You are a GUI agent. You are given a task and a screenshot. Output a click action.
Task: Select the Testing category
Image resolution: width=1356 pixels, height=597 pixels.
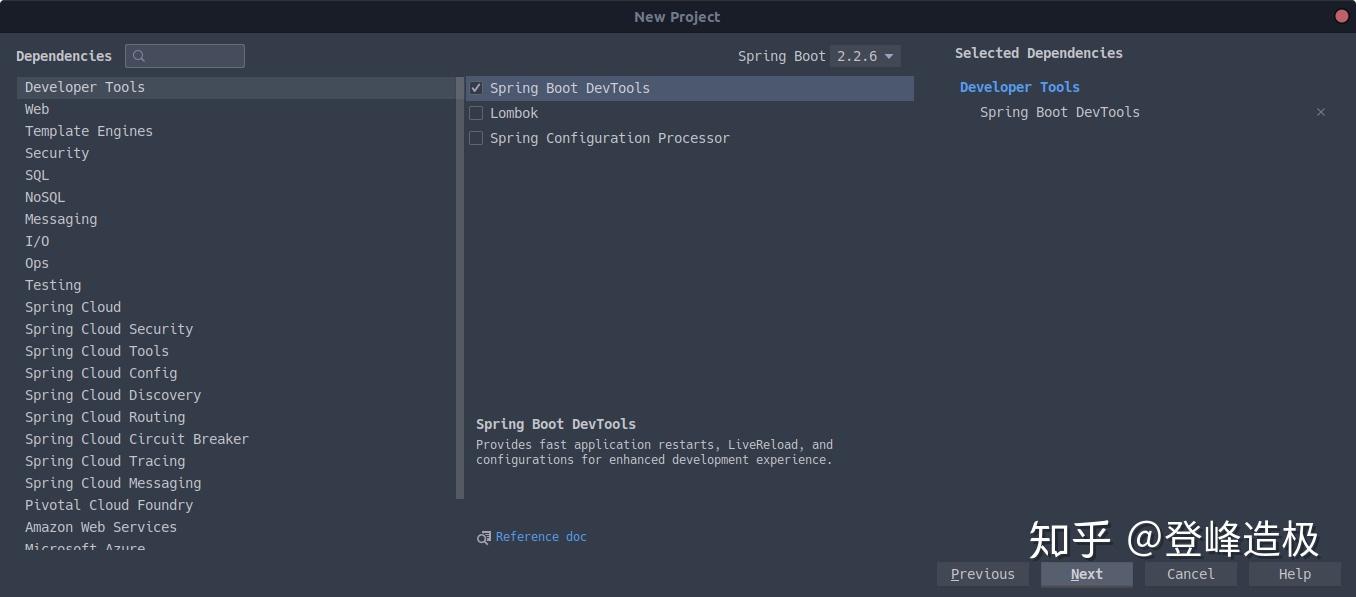[x=53, y=285]
